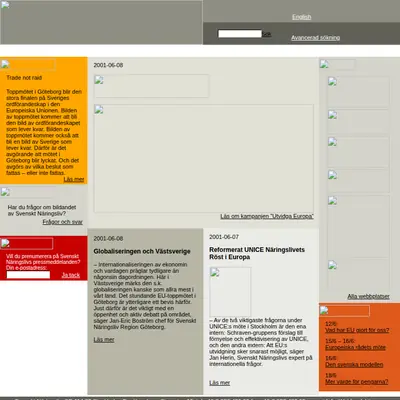Click the Globaliseringen och Västsverige headline
This screenshot has width=400, height=400.
click(142, 251)
